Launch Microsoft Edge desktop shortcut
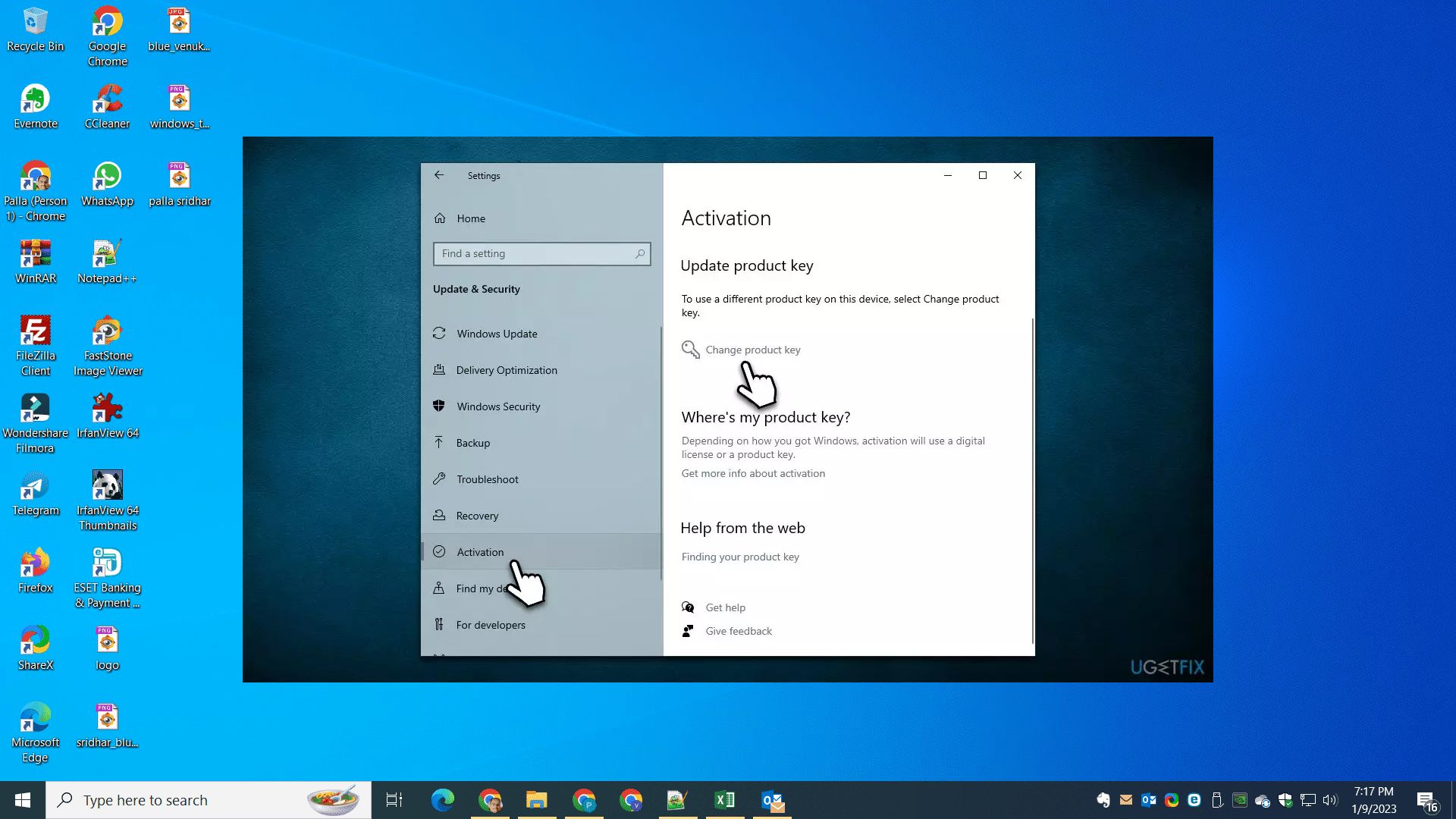1456x819 pixels. [35, 733]
